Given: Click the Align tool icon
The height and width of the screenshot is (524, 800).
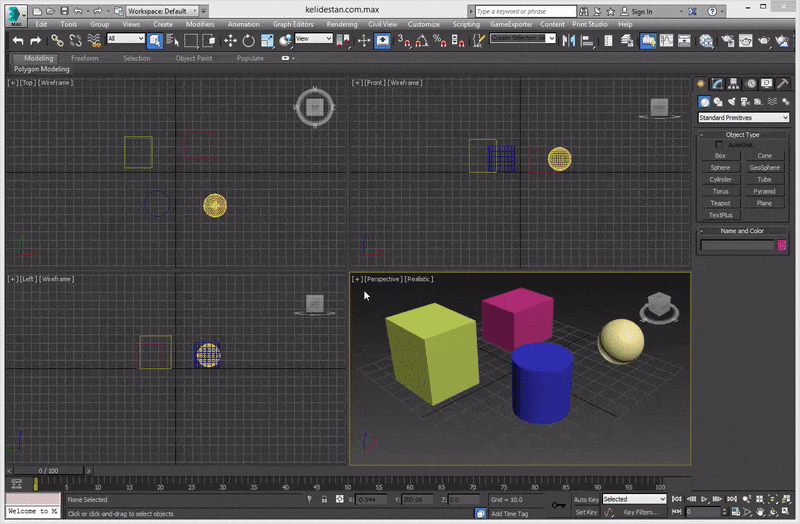Looking at the screenshot, I should 587,40.
